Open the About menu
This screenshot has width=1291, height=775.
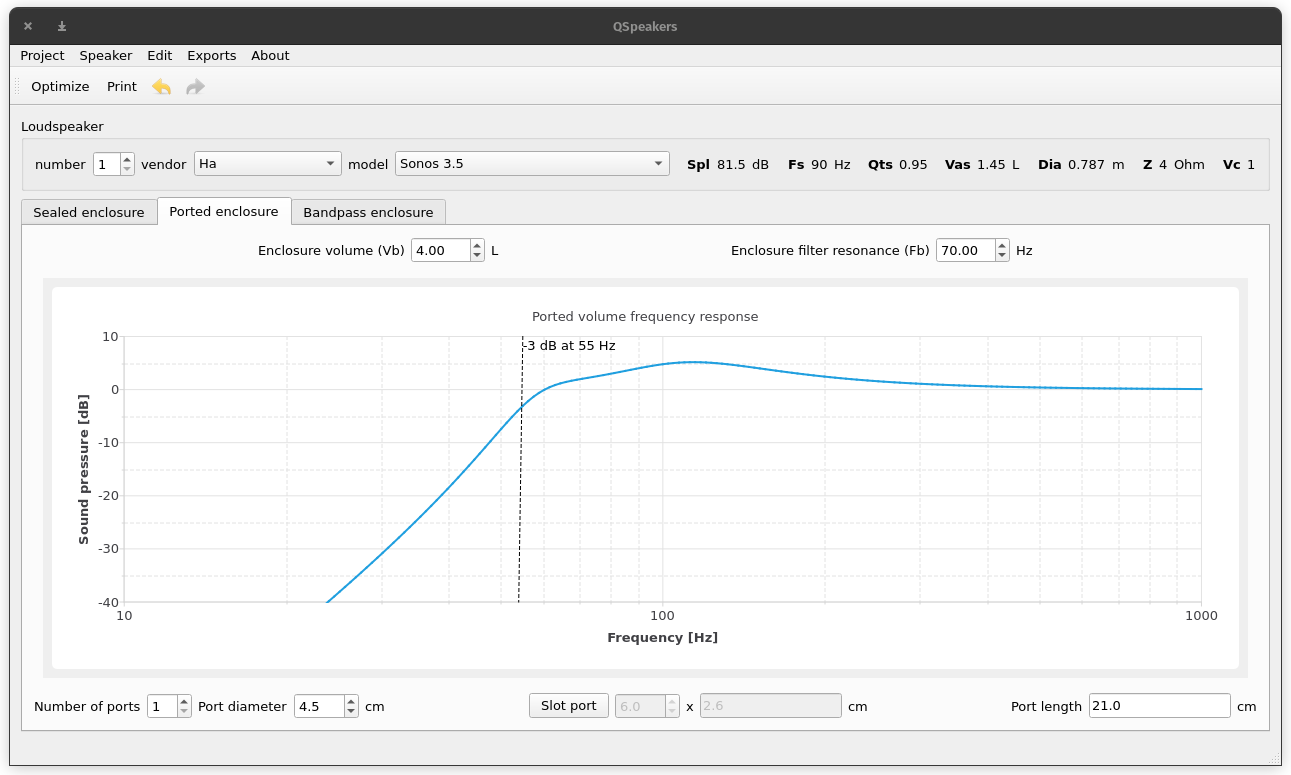270,56
